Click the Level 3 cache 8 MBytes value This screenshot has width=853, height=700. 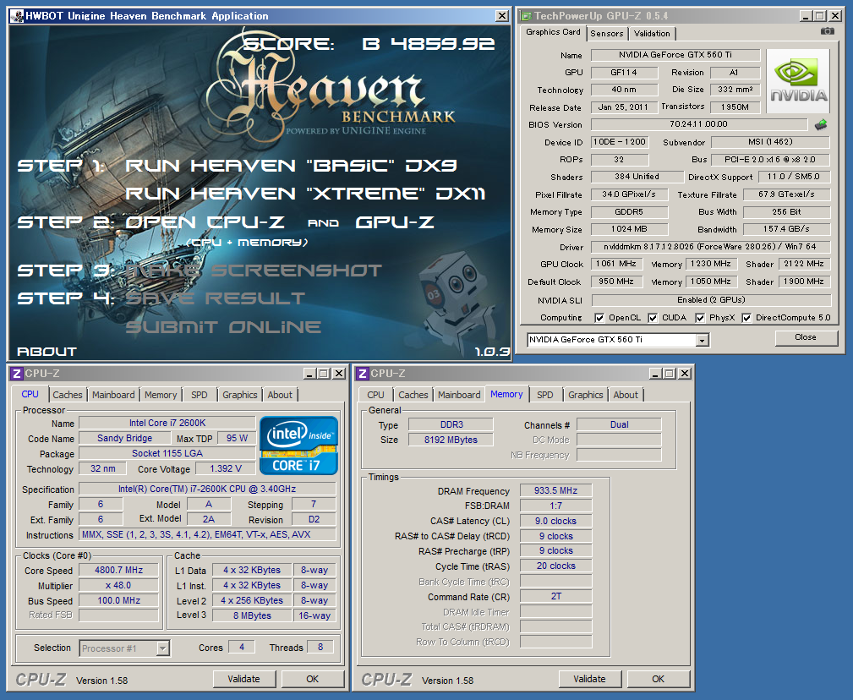coord(252,615)
